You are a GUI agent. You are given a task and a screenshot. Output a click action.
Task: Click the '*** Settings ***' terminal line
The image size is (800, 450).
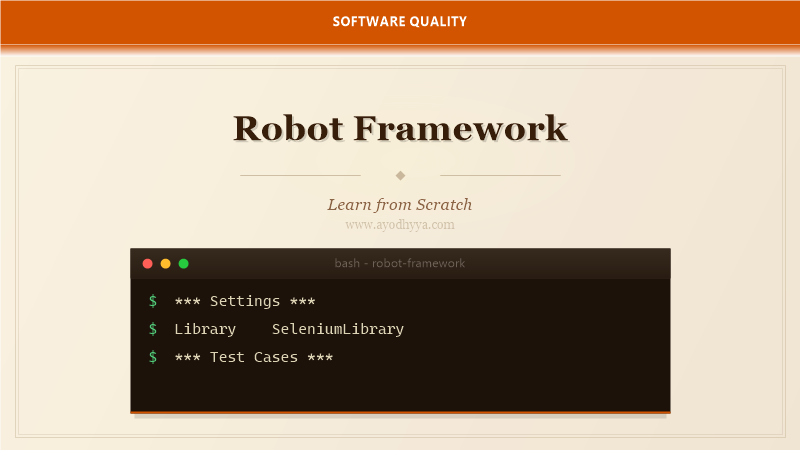click(245, 301)
